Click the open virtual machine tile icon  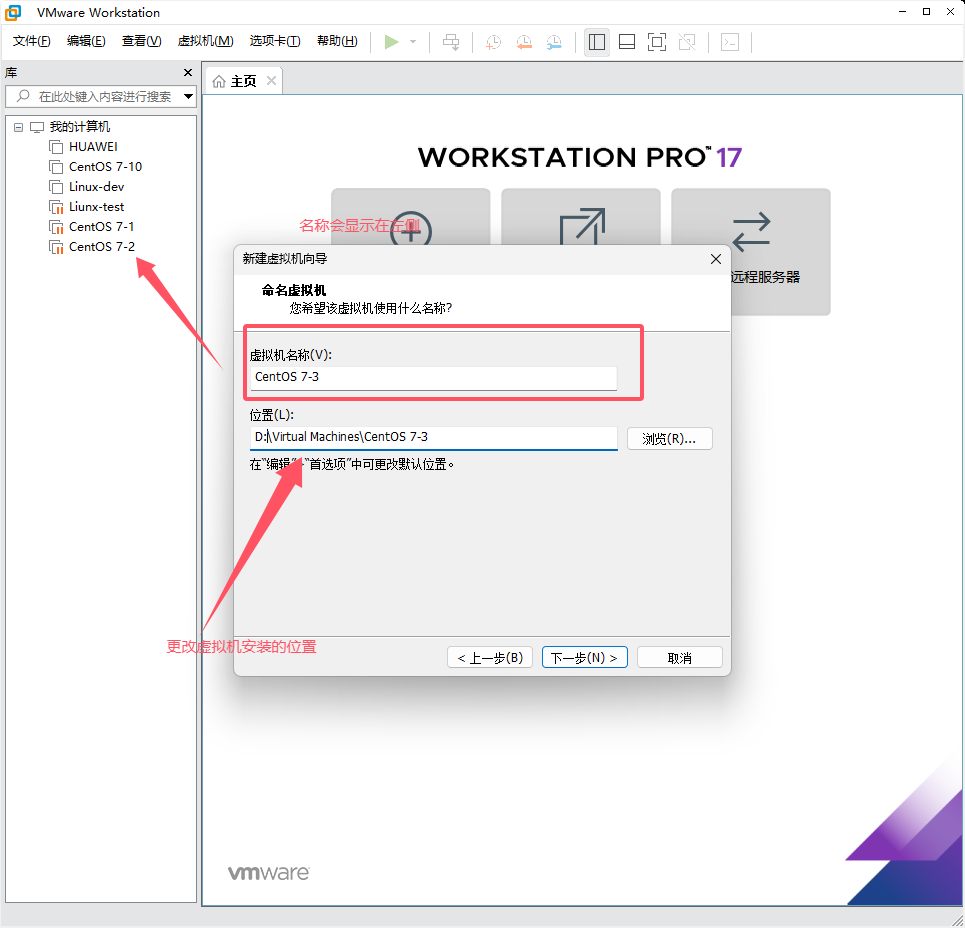[582, 228]
